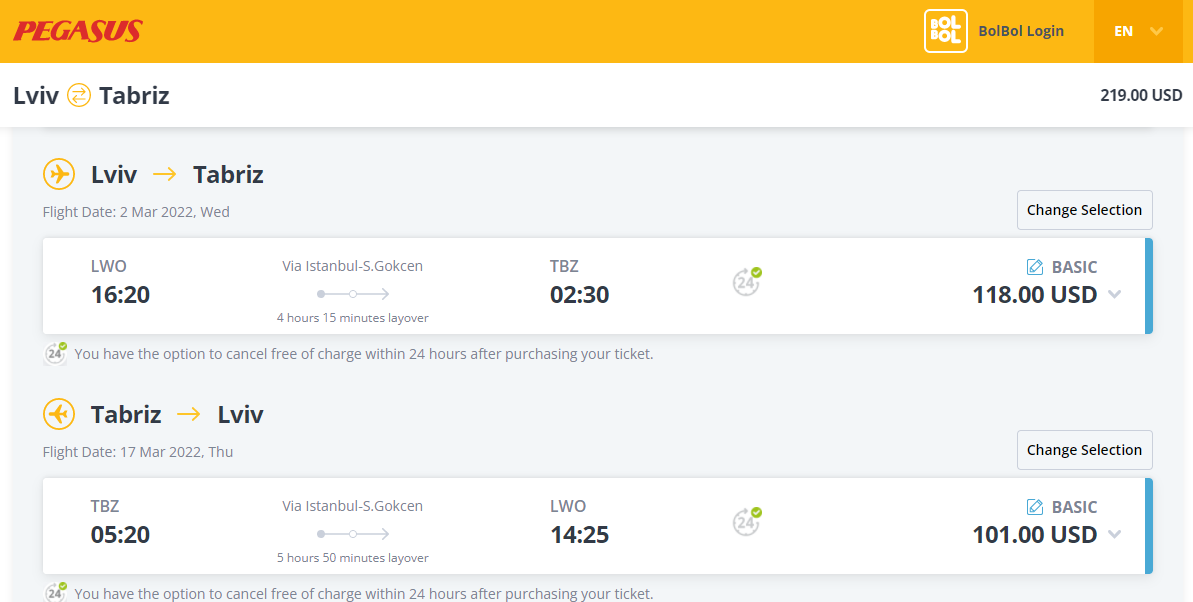Click the return plane icon beside Tabriz
The image size is (1193, 602).
59,414
